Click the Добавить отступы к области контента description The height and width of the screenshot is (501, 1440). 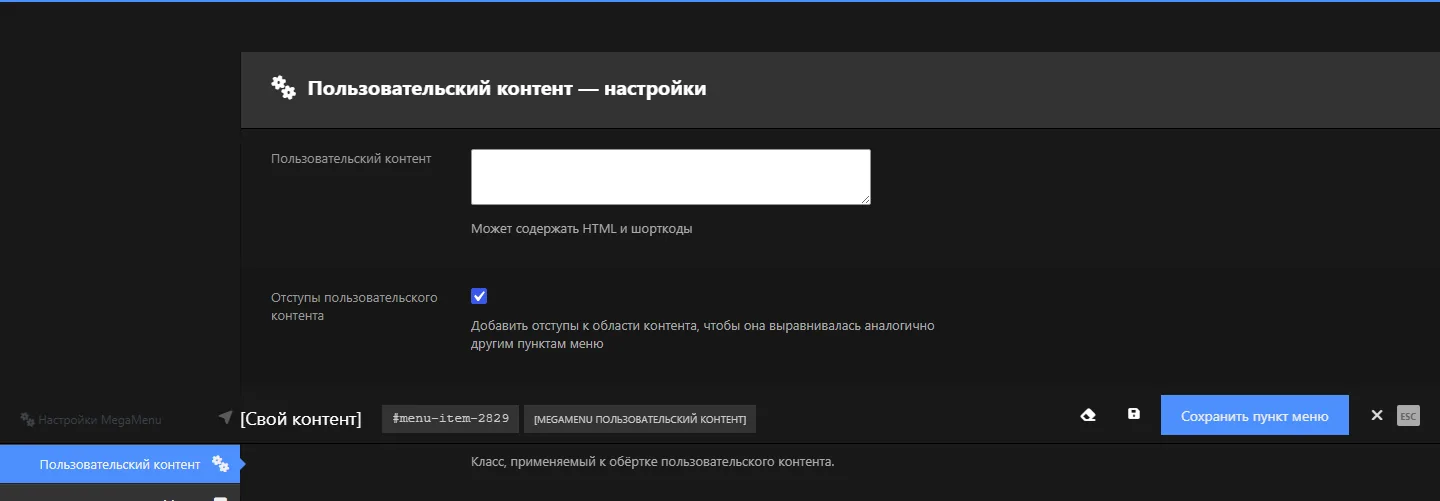click(x=703, y=334)
